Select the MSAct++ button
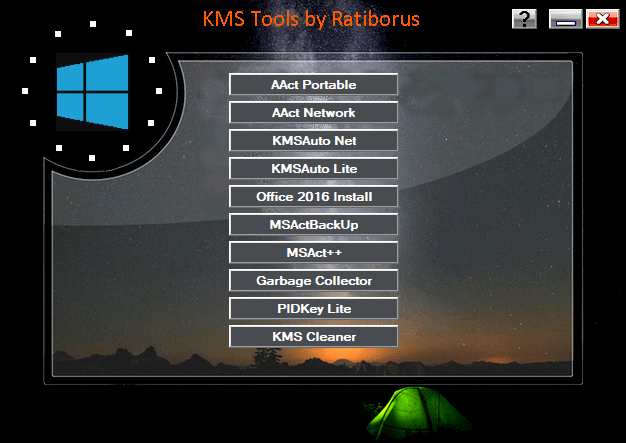Screen dimensions: 626x443 click(313, 253)
